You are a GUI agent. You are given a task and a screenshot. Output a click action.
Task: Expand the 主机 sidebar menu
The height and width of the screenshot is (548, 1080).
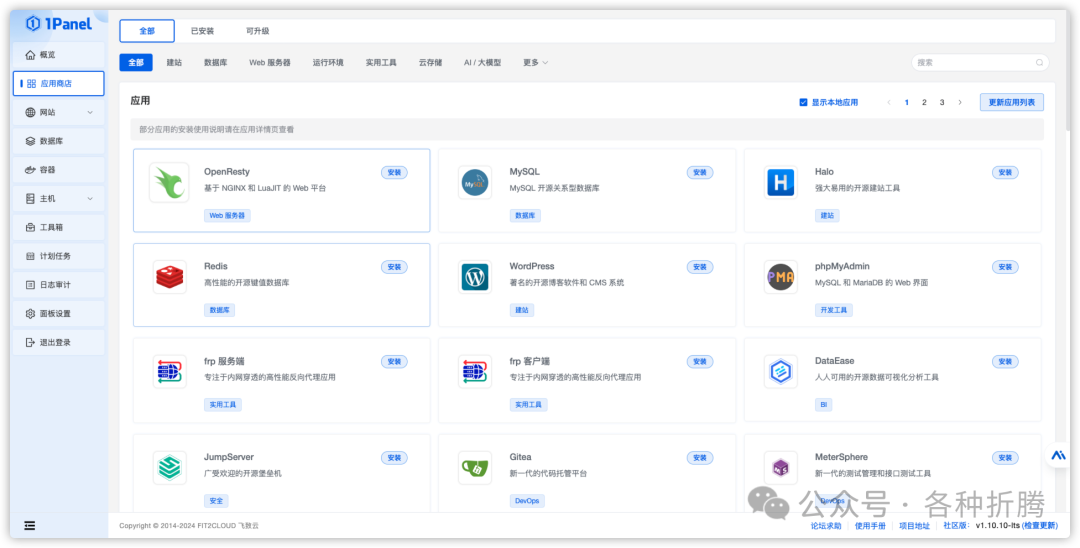pos(59,198)
